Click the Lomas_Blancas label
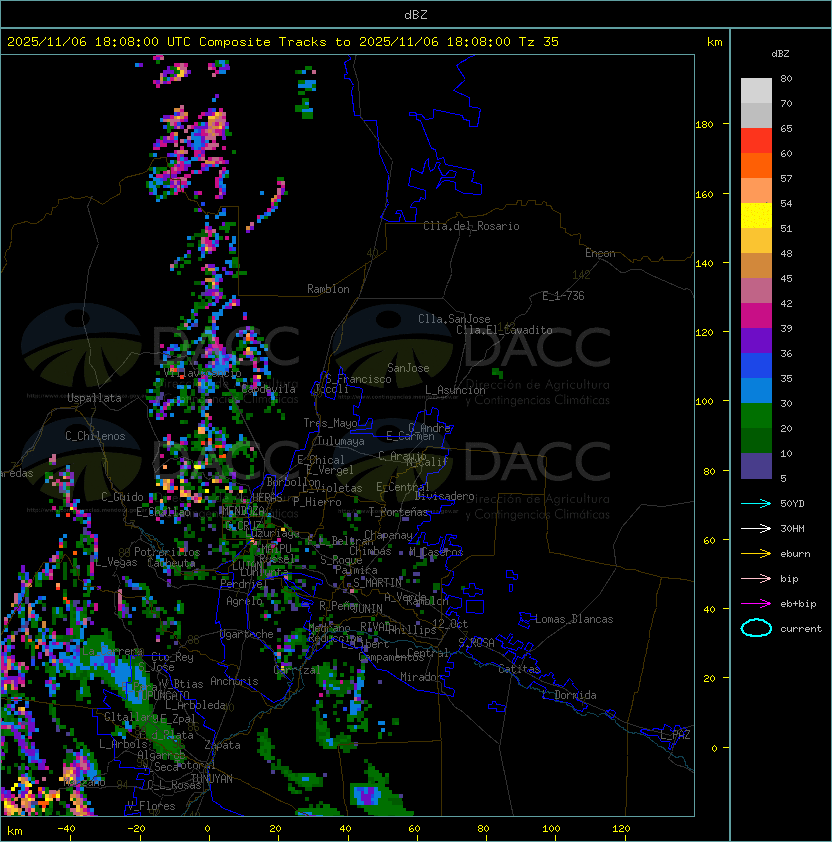The height and width of the screenshot is (842, 832). point(574,619)
